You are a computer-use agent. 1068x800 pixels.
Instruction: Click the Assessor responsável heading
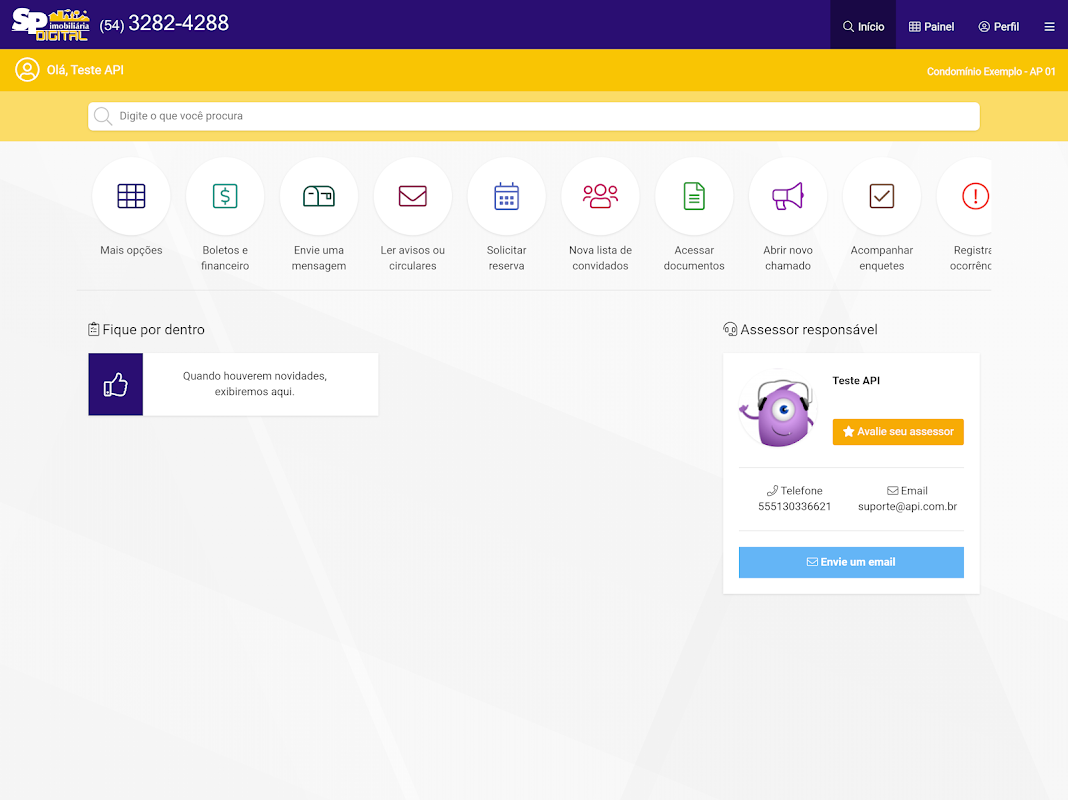click(800, 330)
